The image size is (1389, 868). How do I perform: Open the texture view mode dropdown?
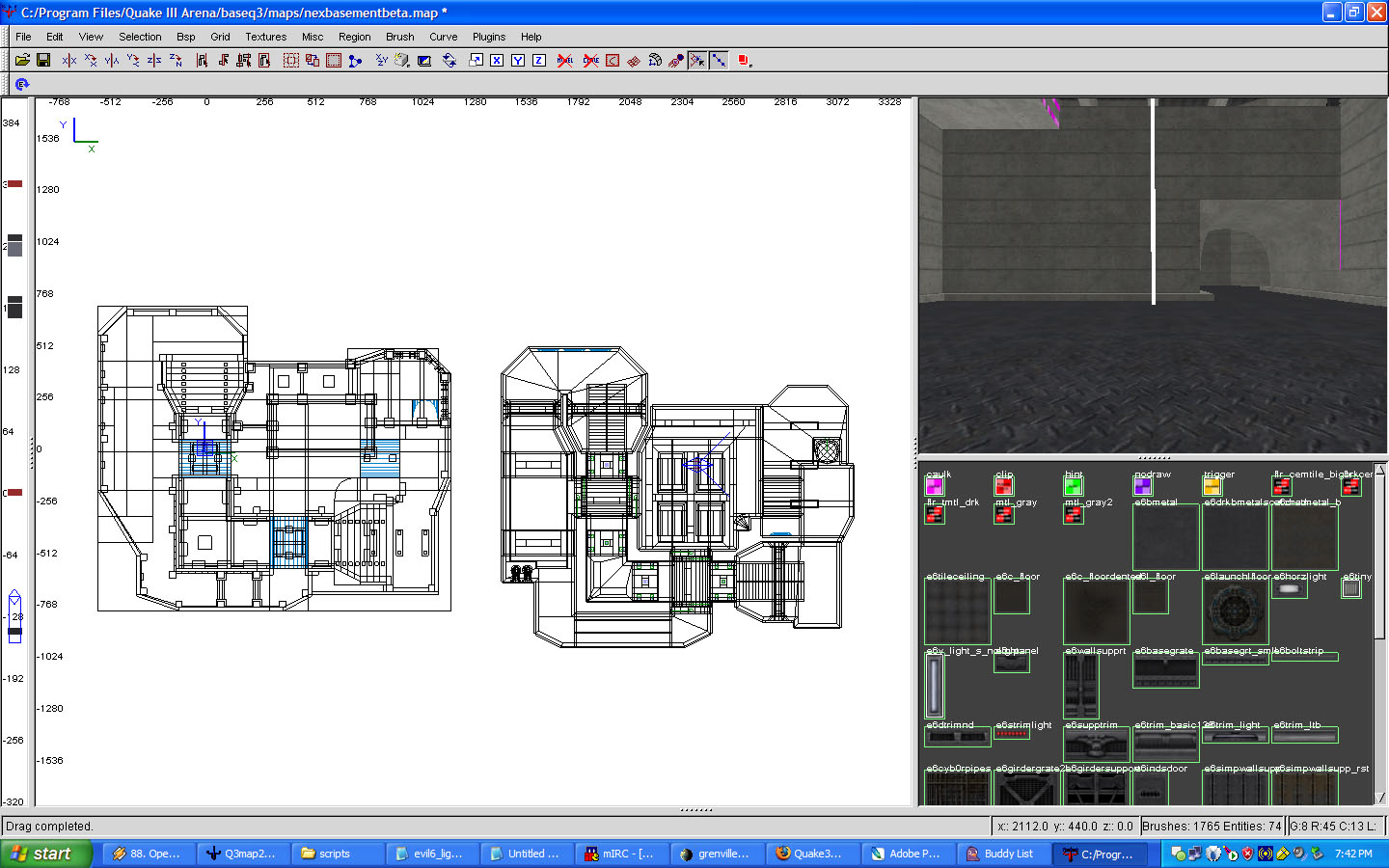click(402, 60)
